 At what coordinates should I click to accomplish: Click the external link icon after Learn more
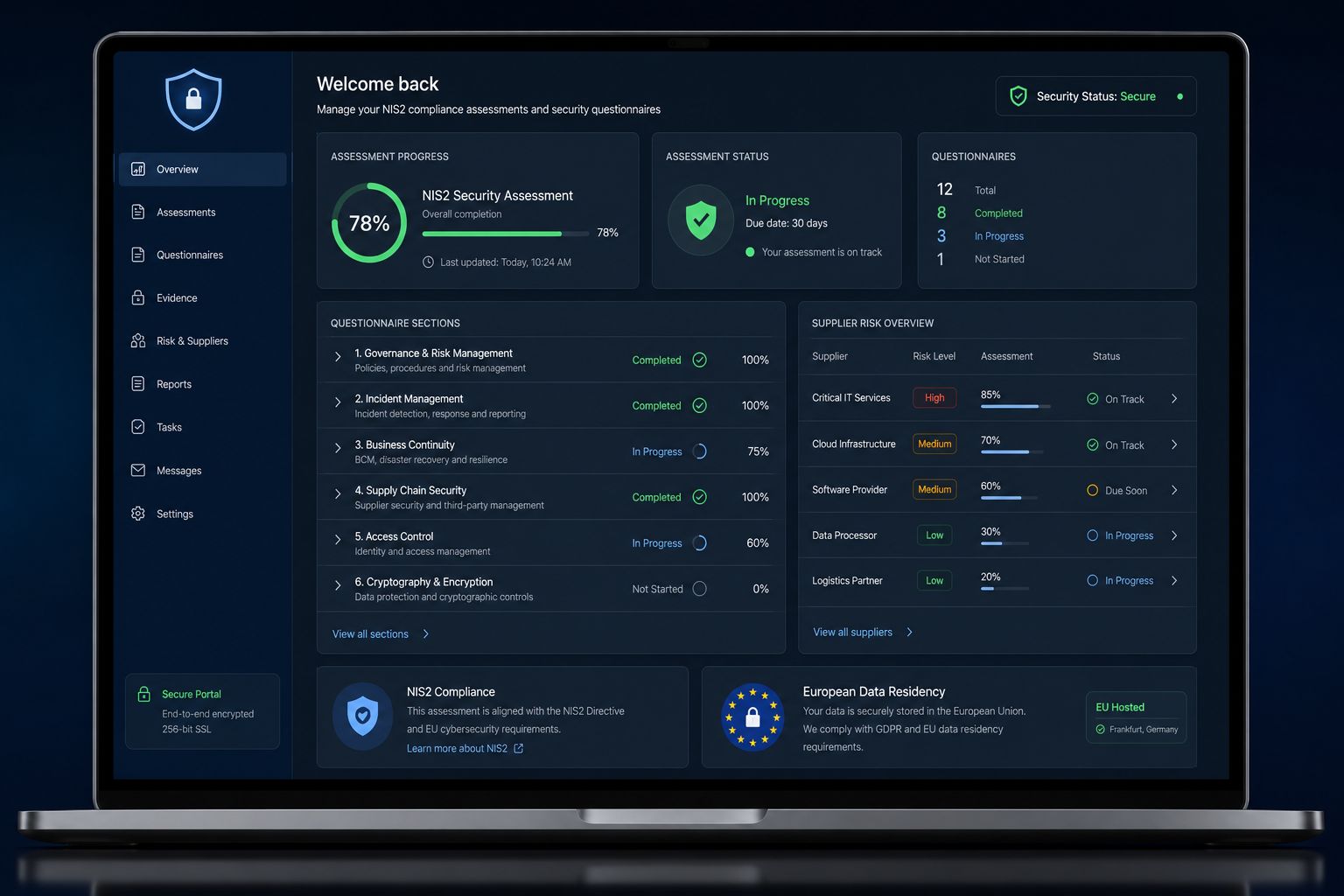tap(518, 748)
